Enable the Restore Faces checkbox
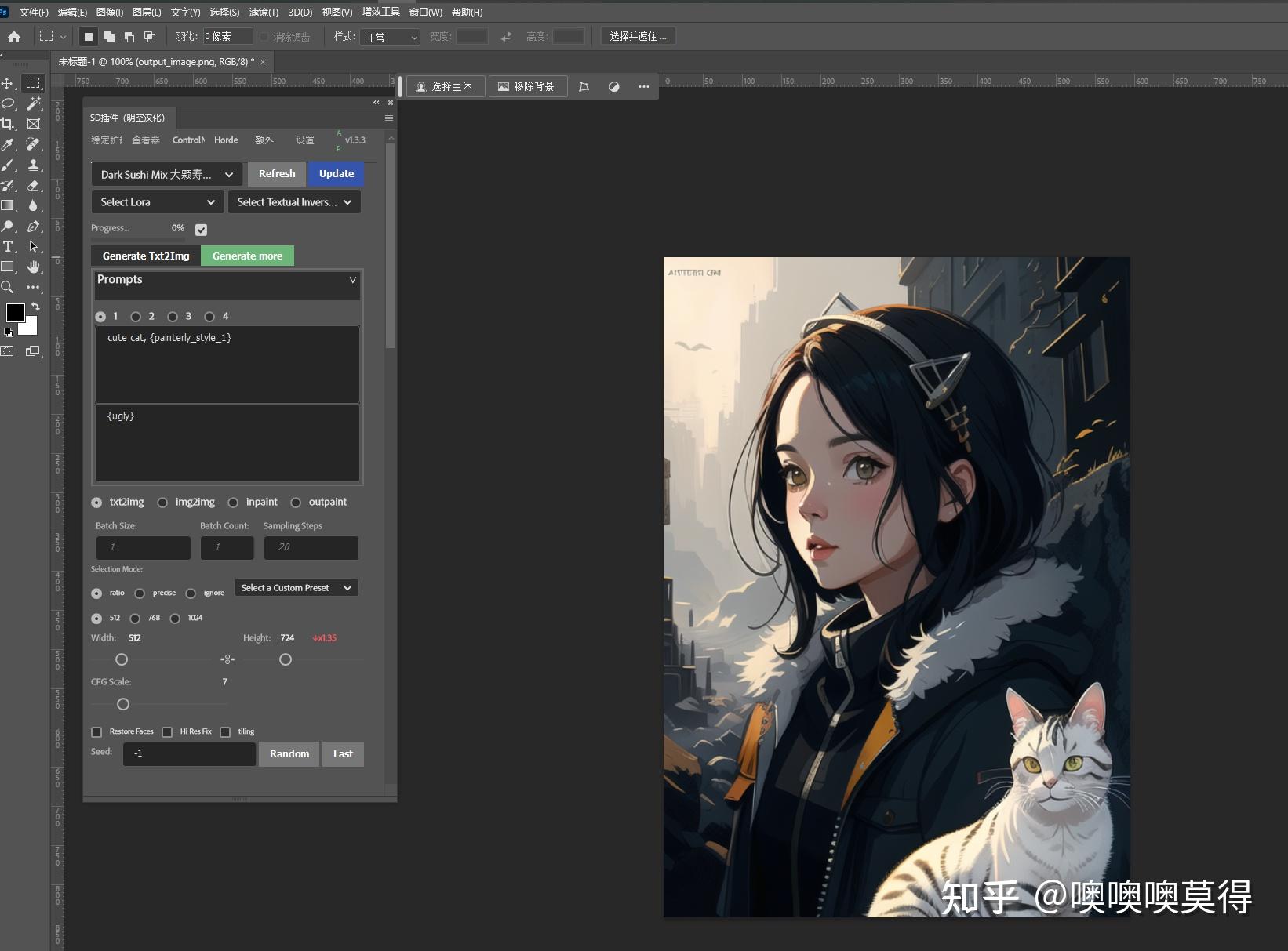The image size is (1288, 951). [96, 731]
